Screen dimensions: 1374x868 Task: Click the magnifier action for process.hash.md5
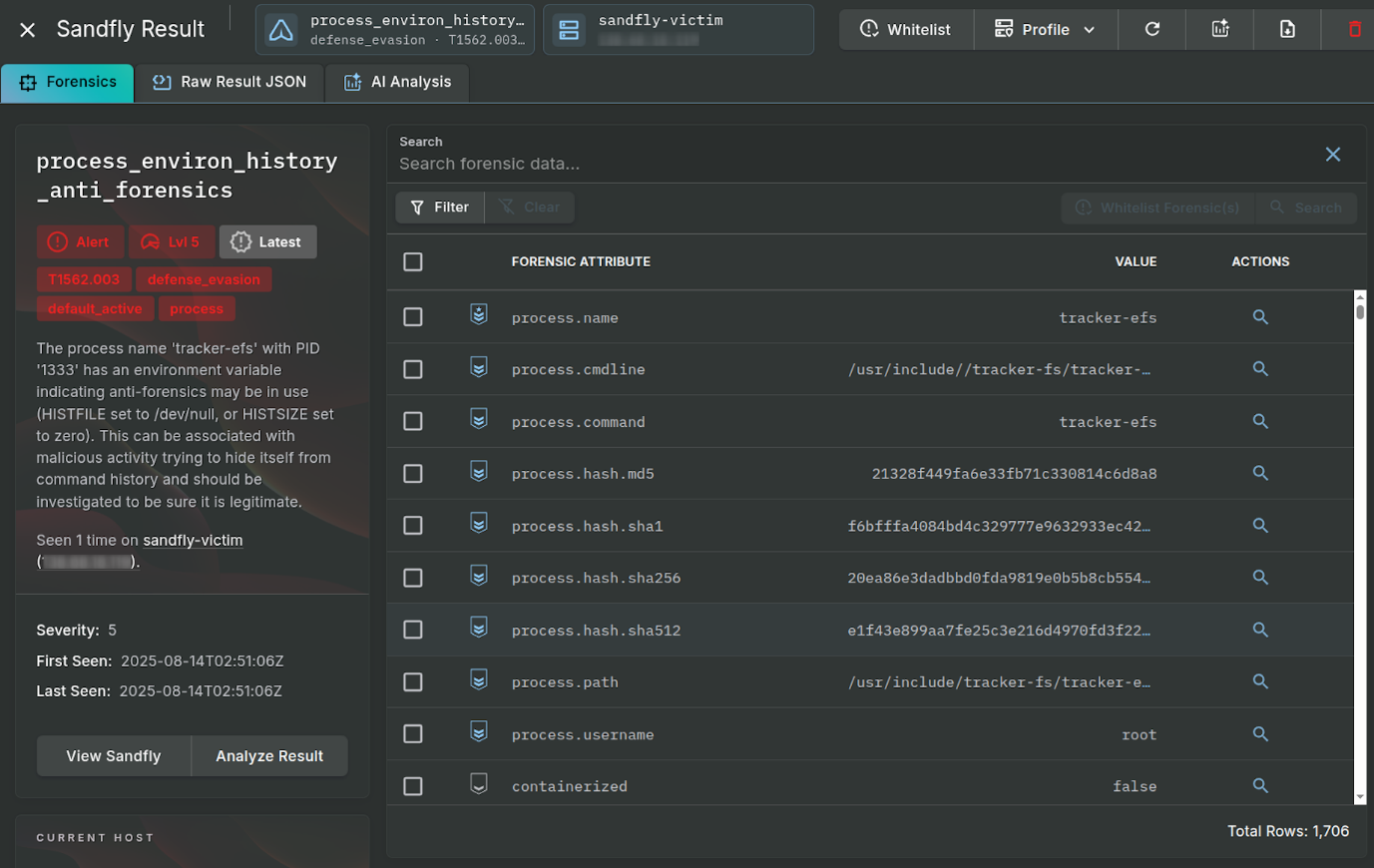click(1260, 473)
